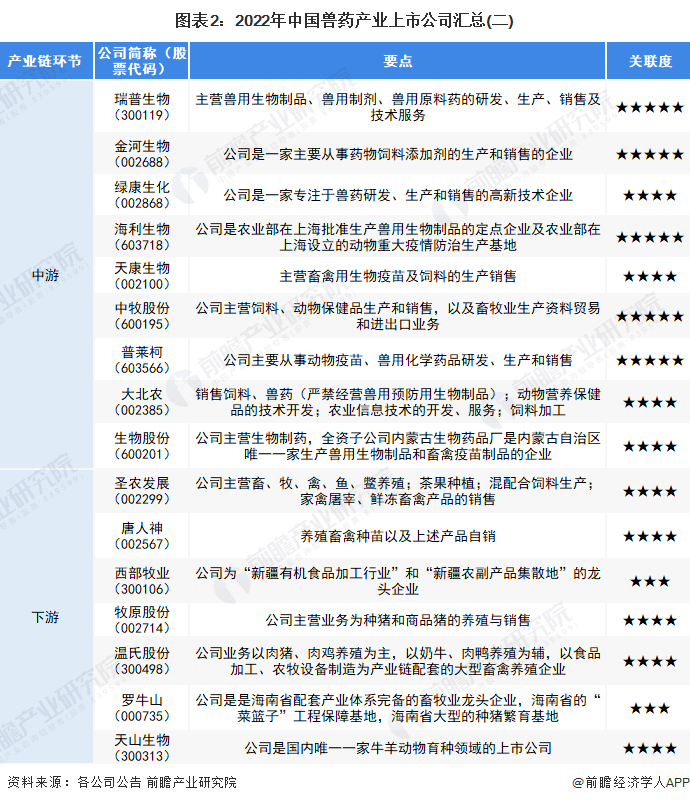
Task: Click the four-star rating for 绿康生化
Action: (x=650, y=195)
